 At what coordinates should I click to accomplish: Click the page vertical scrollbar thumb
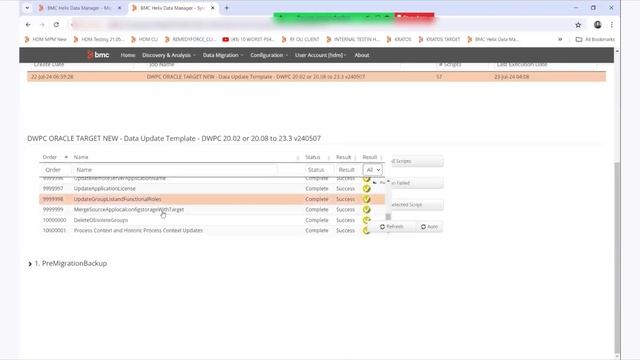(x=617, y=257)
